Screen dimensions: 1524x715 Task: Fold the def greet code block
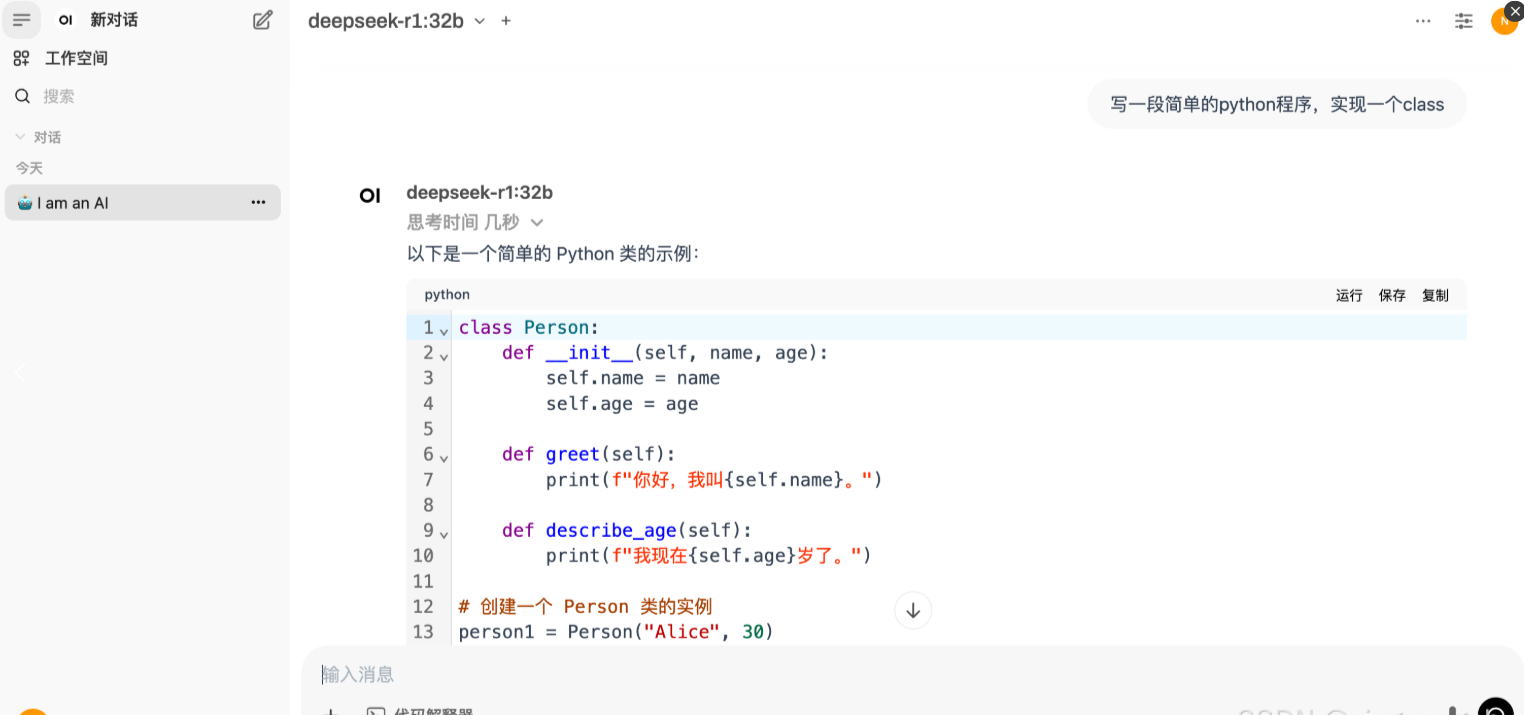coord(444,457)
